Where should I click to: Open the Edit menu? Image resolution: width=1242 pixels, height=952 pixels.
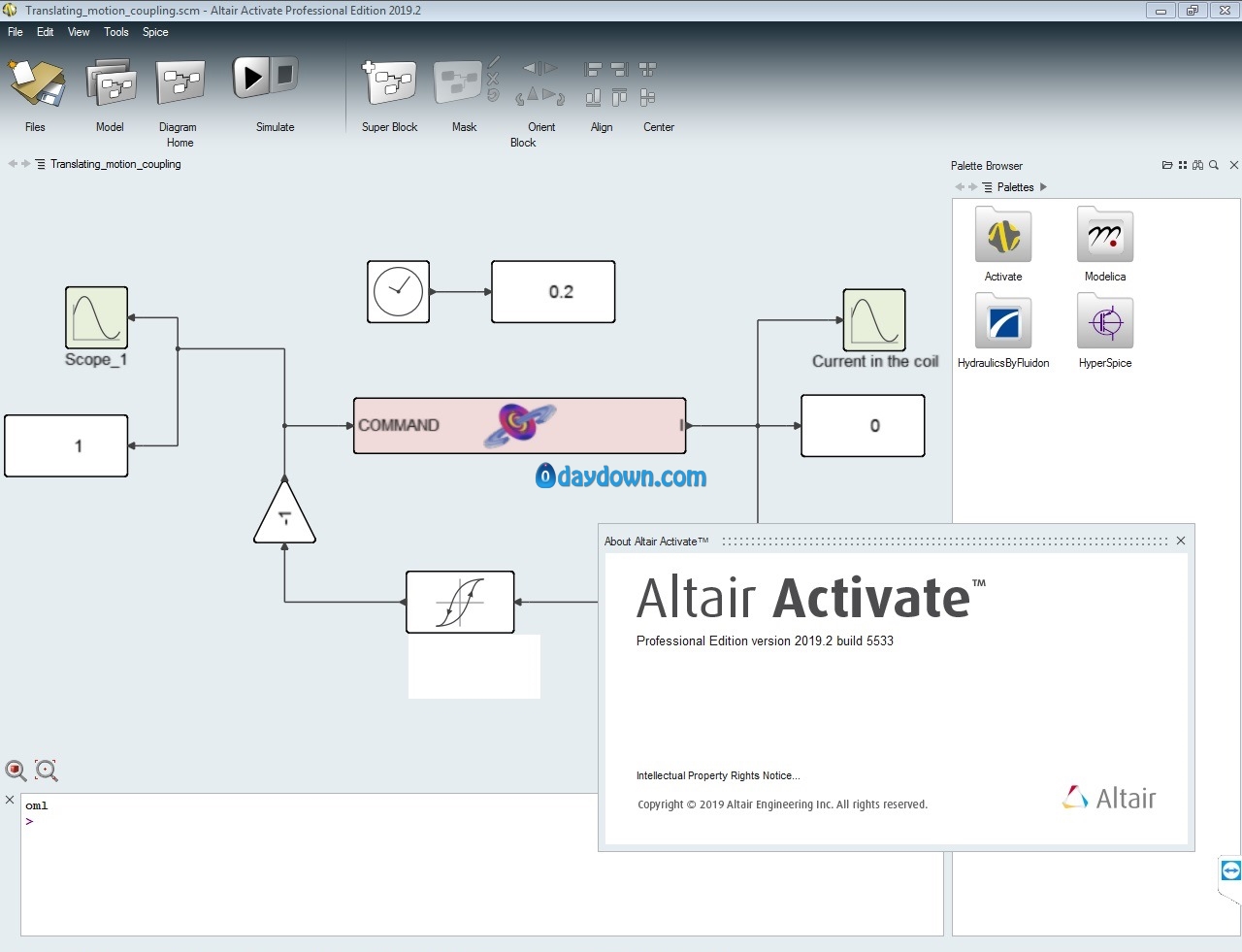46,32
